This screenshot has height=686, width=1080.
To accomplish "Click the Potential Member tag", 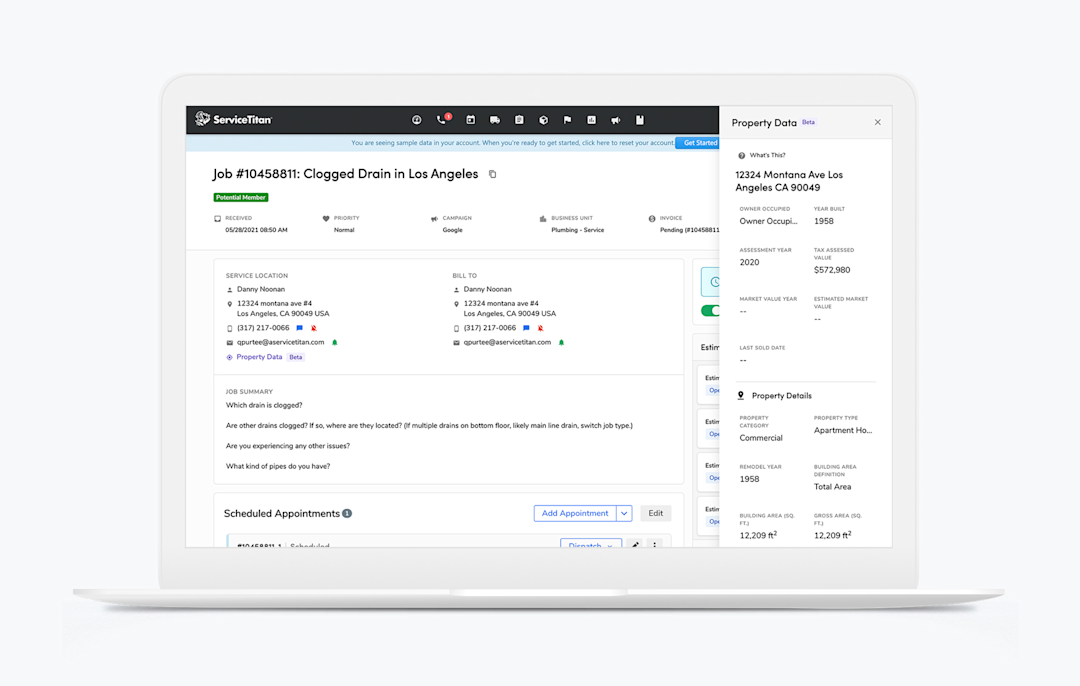I will pos(240,197).
